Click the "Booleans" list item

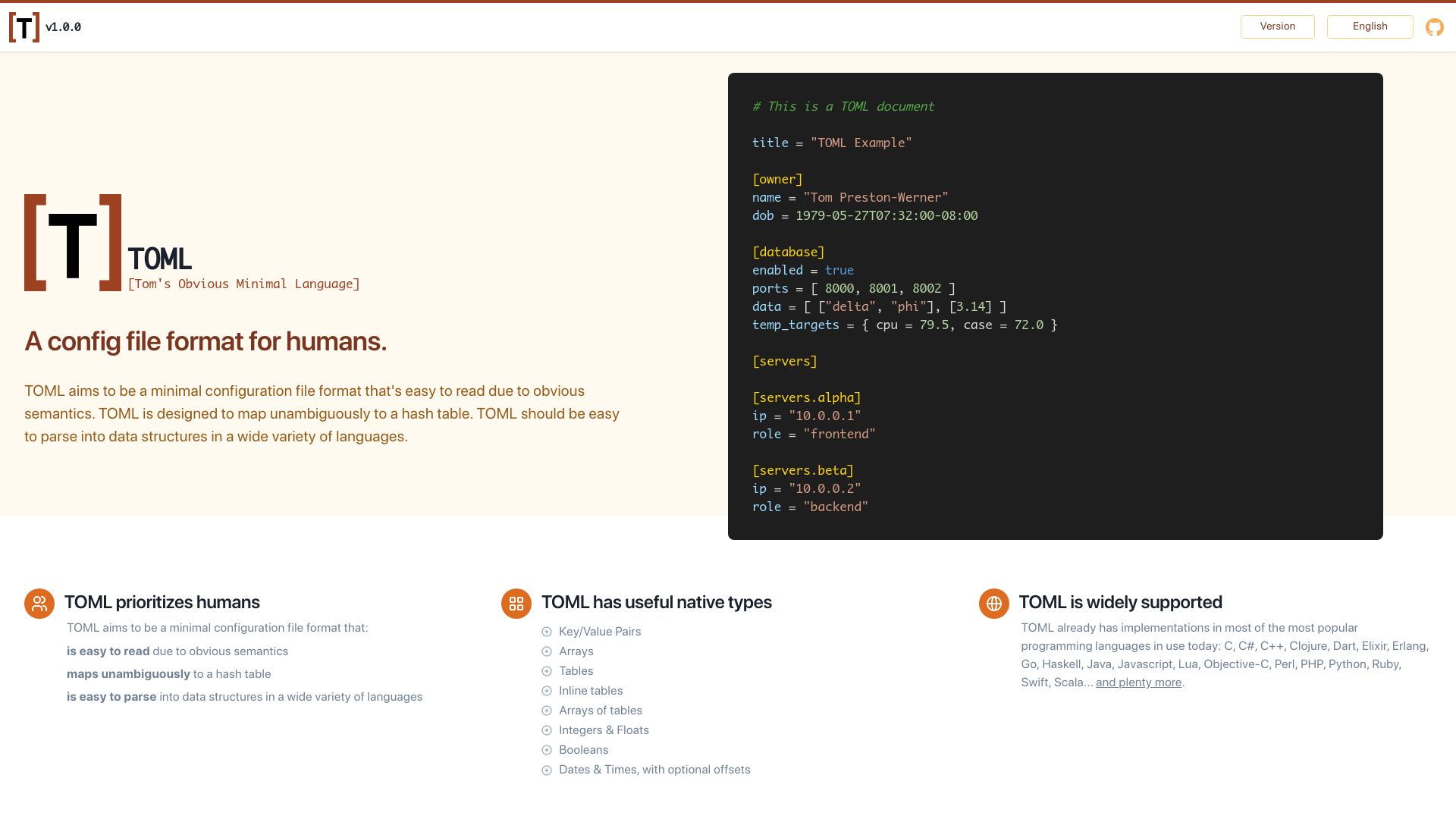[583, 750]
